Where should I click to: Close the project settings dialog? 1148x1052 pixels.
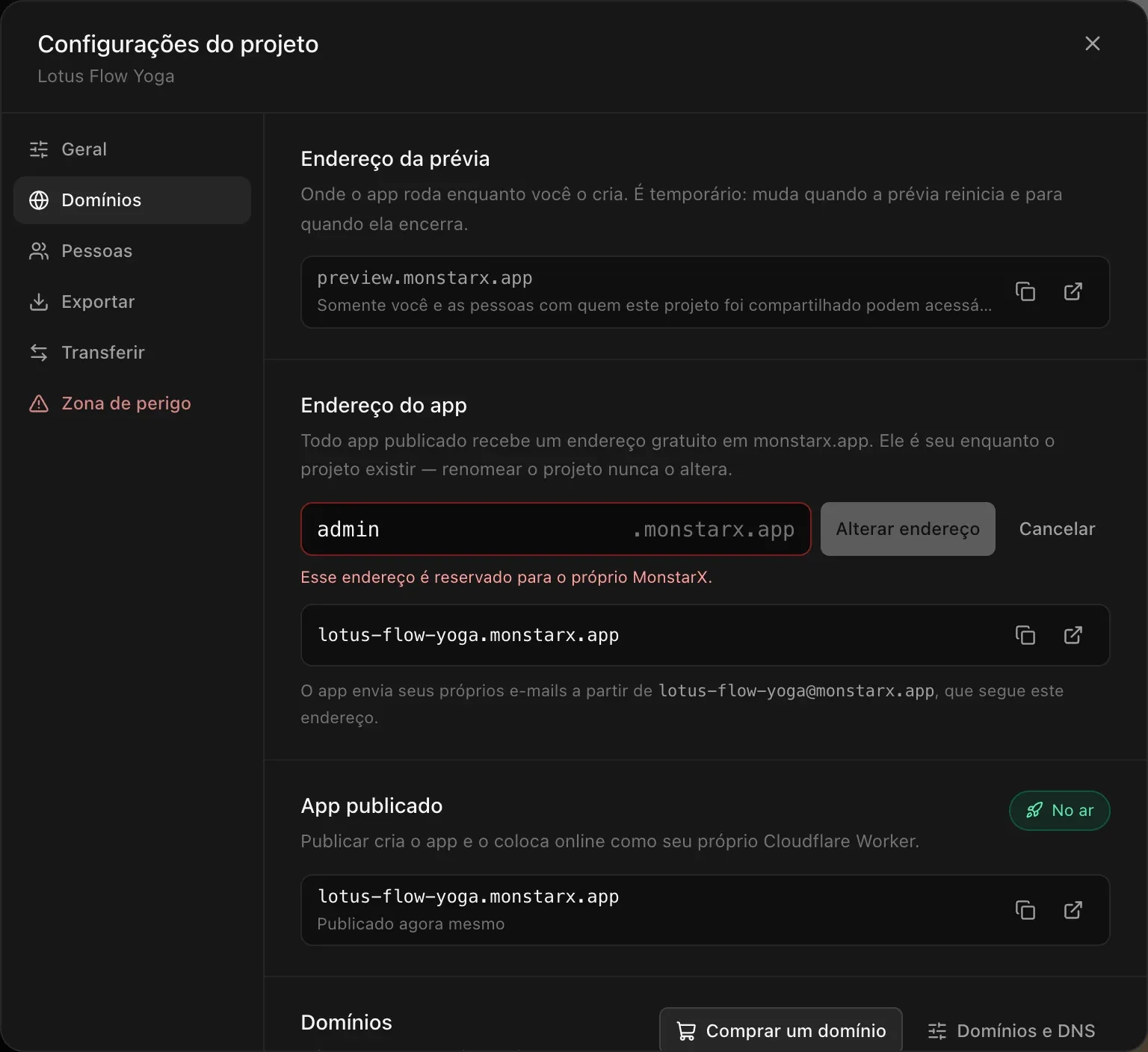pos(1092,44)
